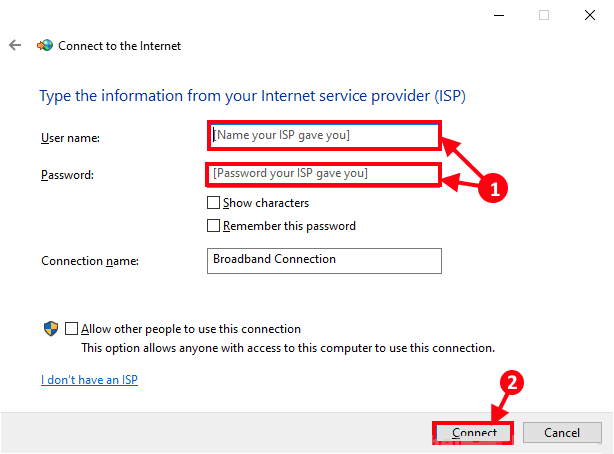Viewport: 614px width, 454px height.
Task: Click the ISP information heading text
Action: tap(252, 96)
